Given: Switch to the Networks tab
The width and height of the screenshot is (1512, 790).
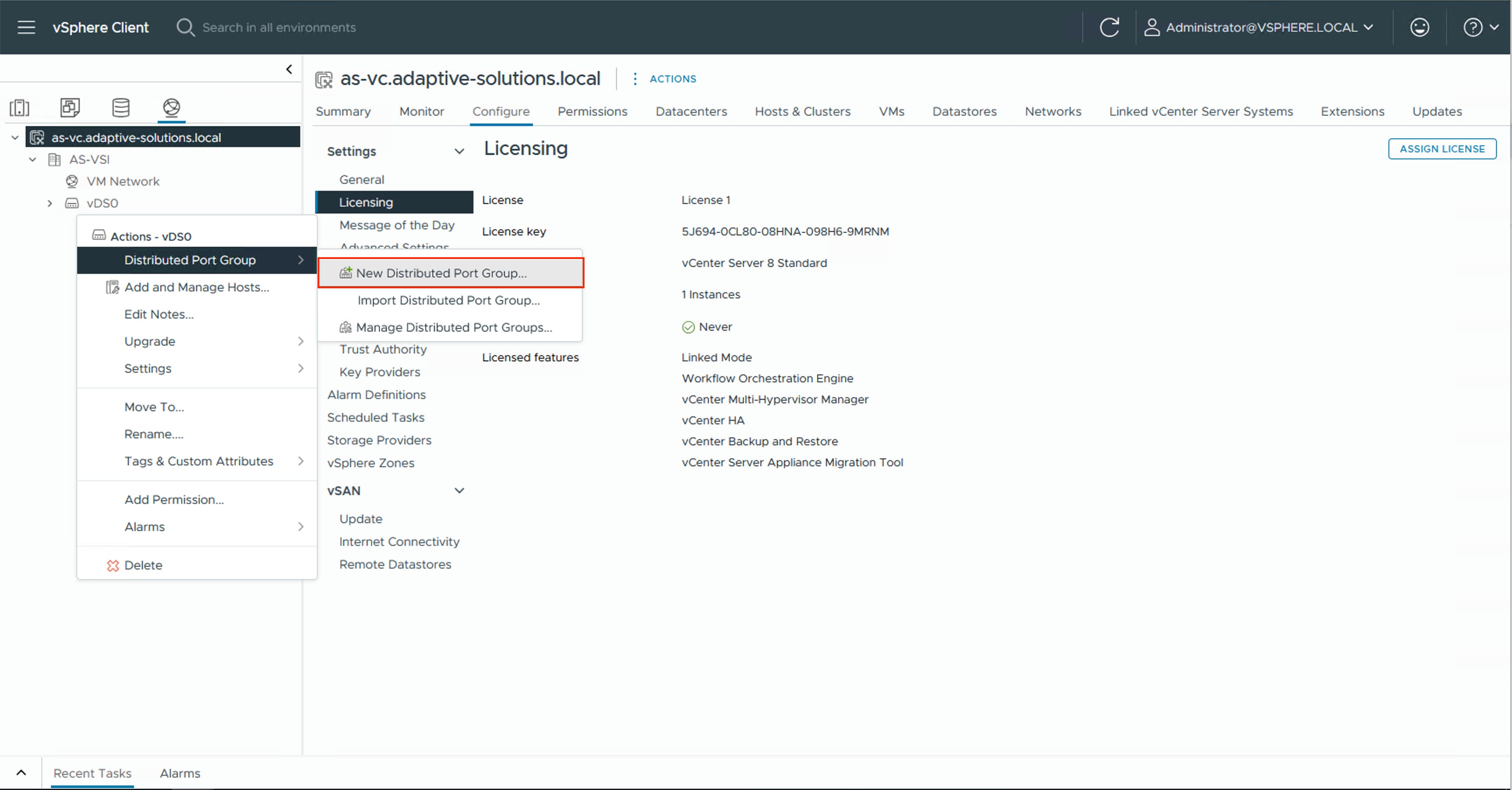Looking at the screenshot, I should point(1053,112).
